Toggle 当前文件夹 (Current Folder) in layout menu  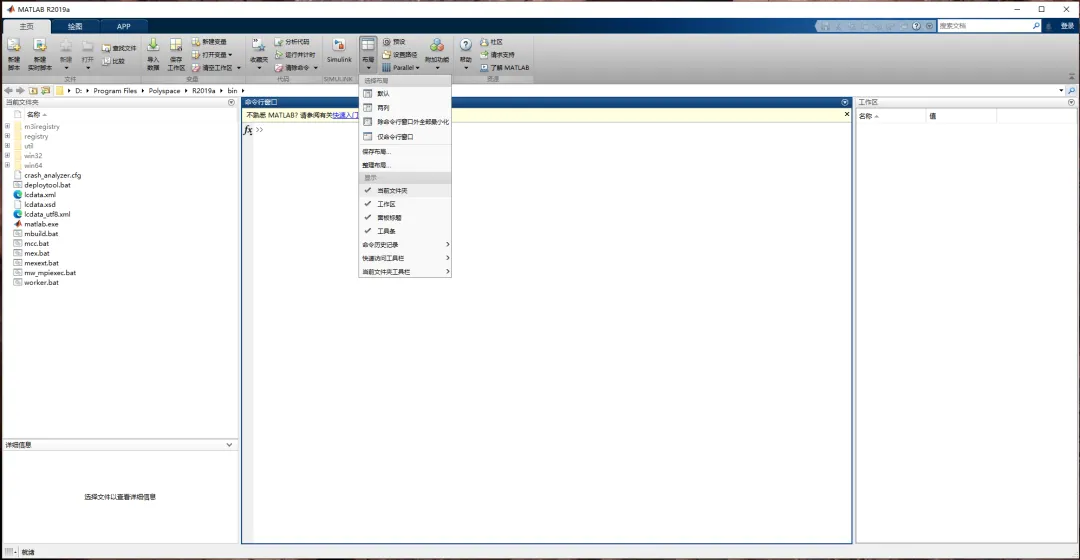[405, 191]
